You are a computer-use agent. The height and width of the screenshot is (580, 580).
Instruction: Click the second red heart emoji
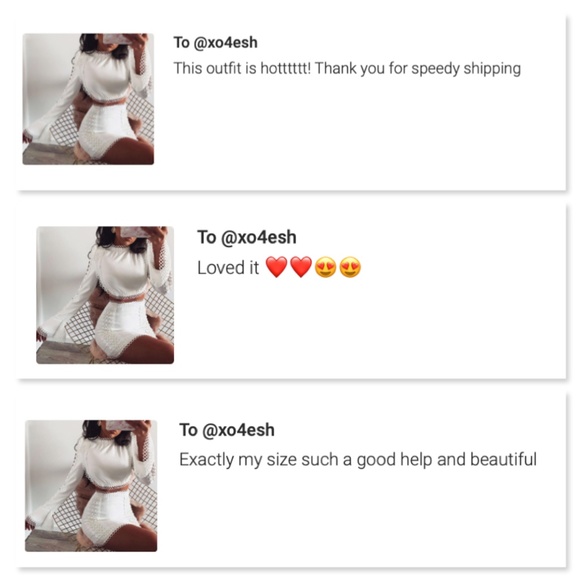[301, 267]
